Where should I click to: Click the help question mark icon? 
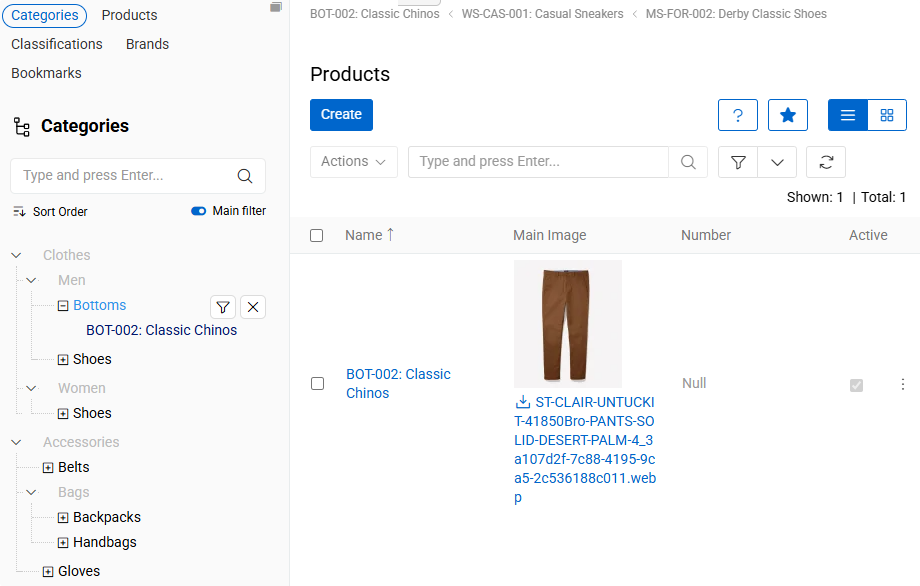(737, 115)
